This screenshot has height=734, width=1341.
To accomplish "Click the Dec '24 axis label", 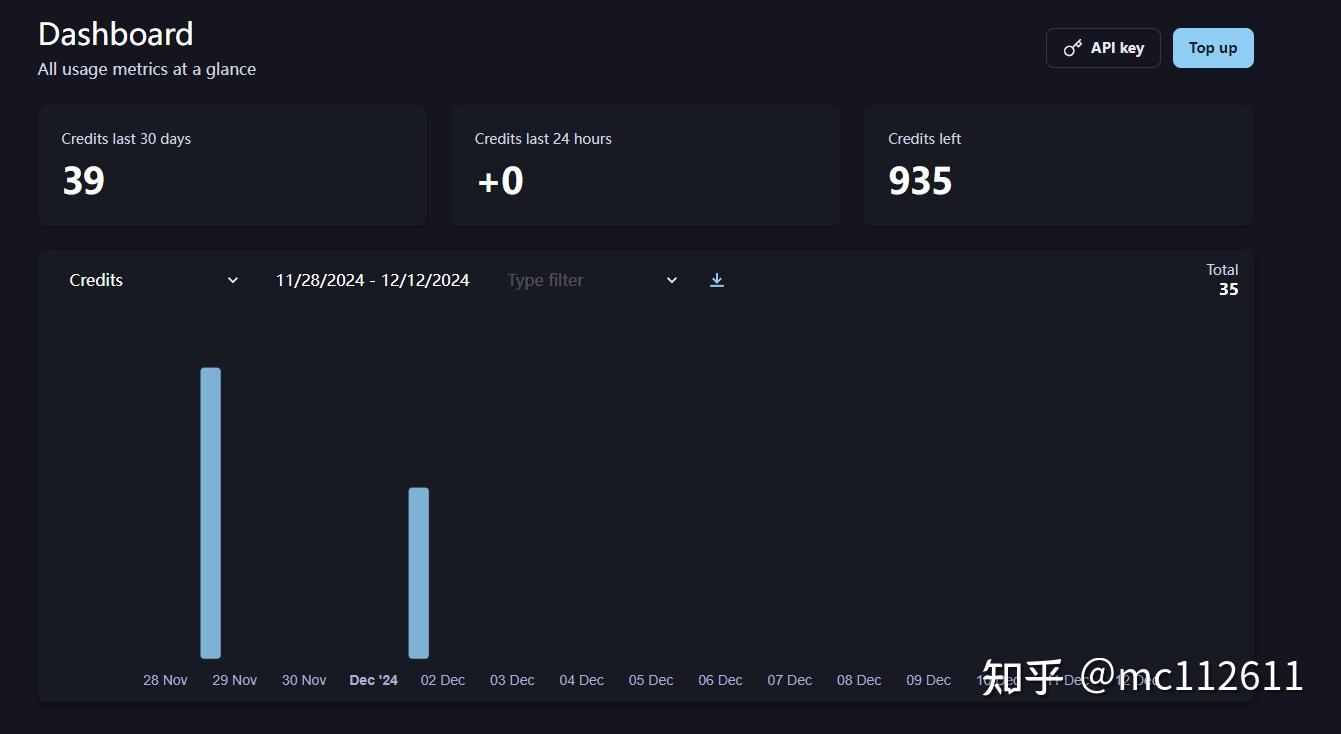I will [x=372, y=679].
